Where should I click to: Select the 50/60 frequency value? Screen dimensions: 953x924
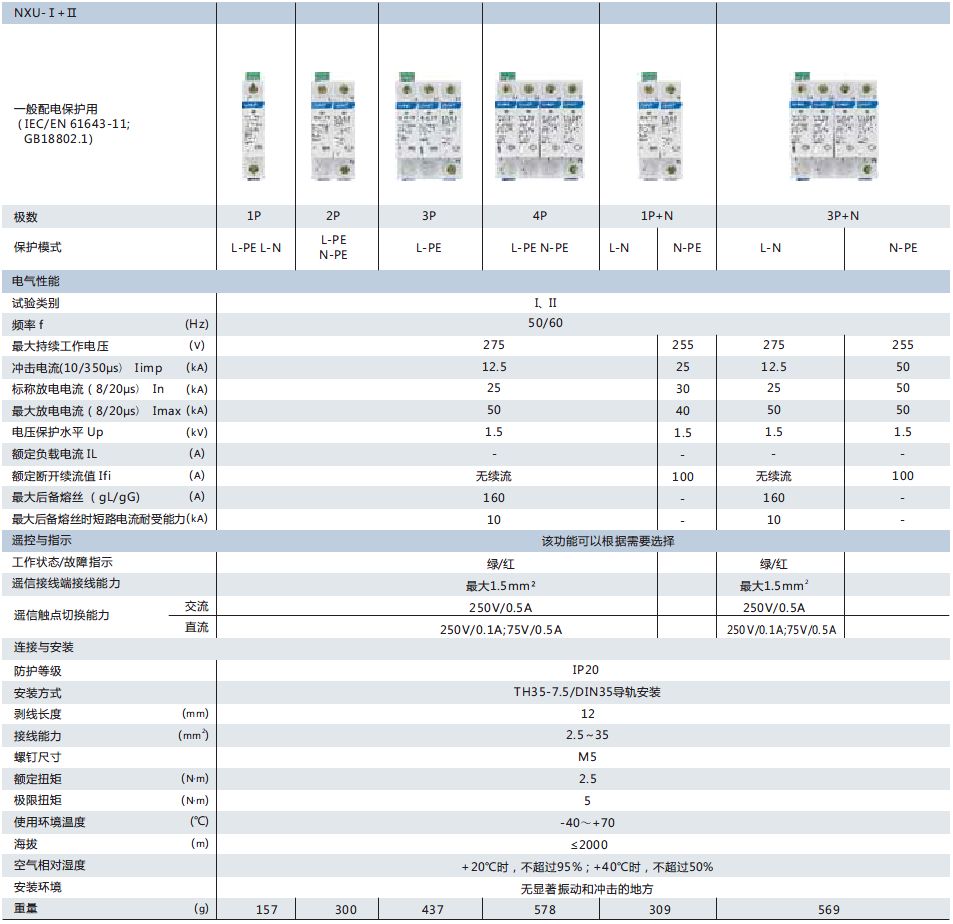click(545, 323)
